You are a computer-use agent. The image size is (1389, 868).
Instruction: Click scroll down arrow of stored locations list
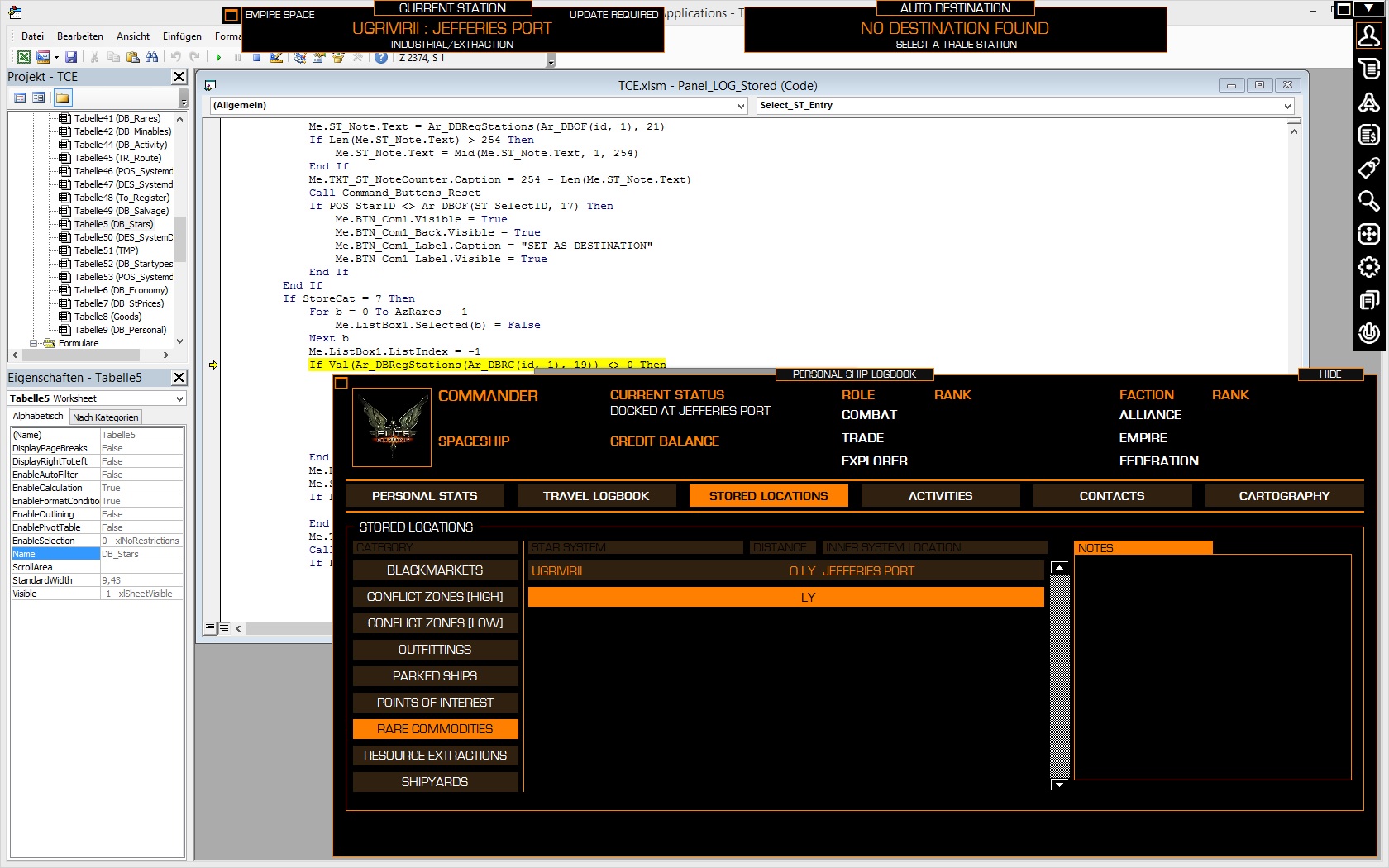[1059, 784]
